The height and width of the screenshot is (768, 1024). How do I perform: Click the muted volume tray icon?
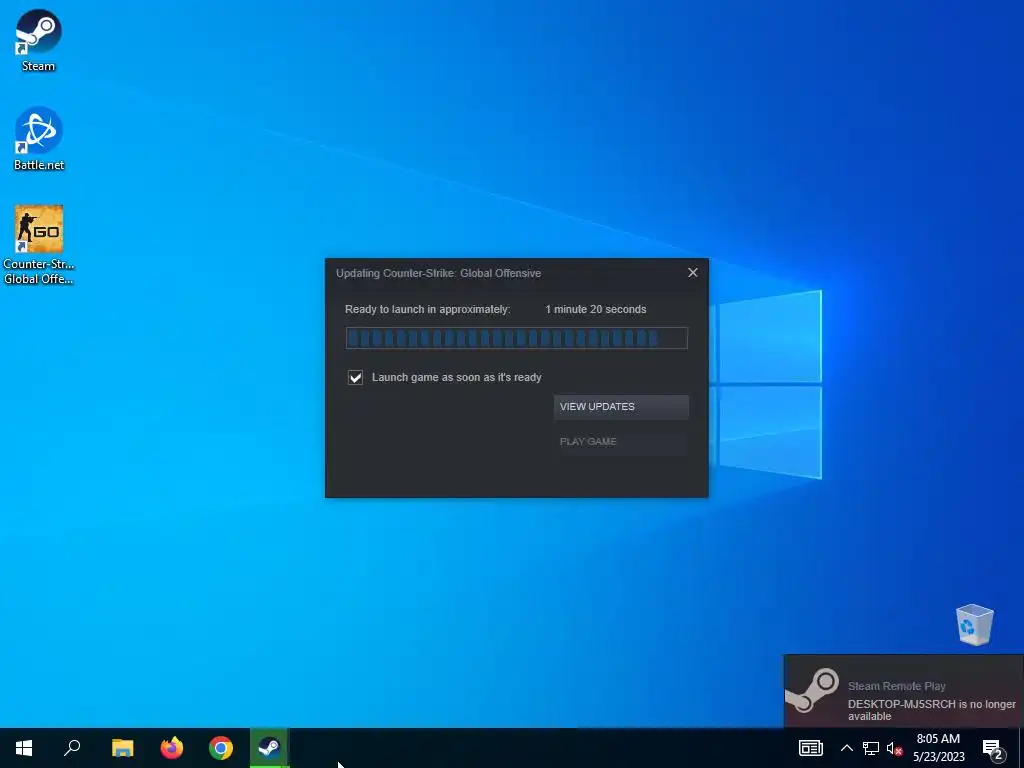click(894, 748)
